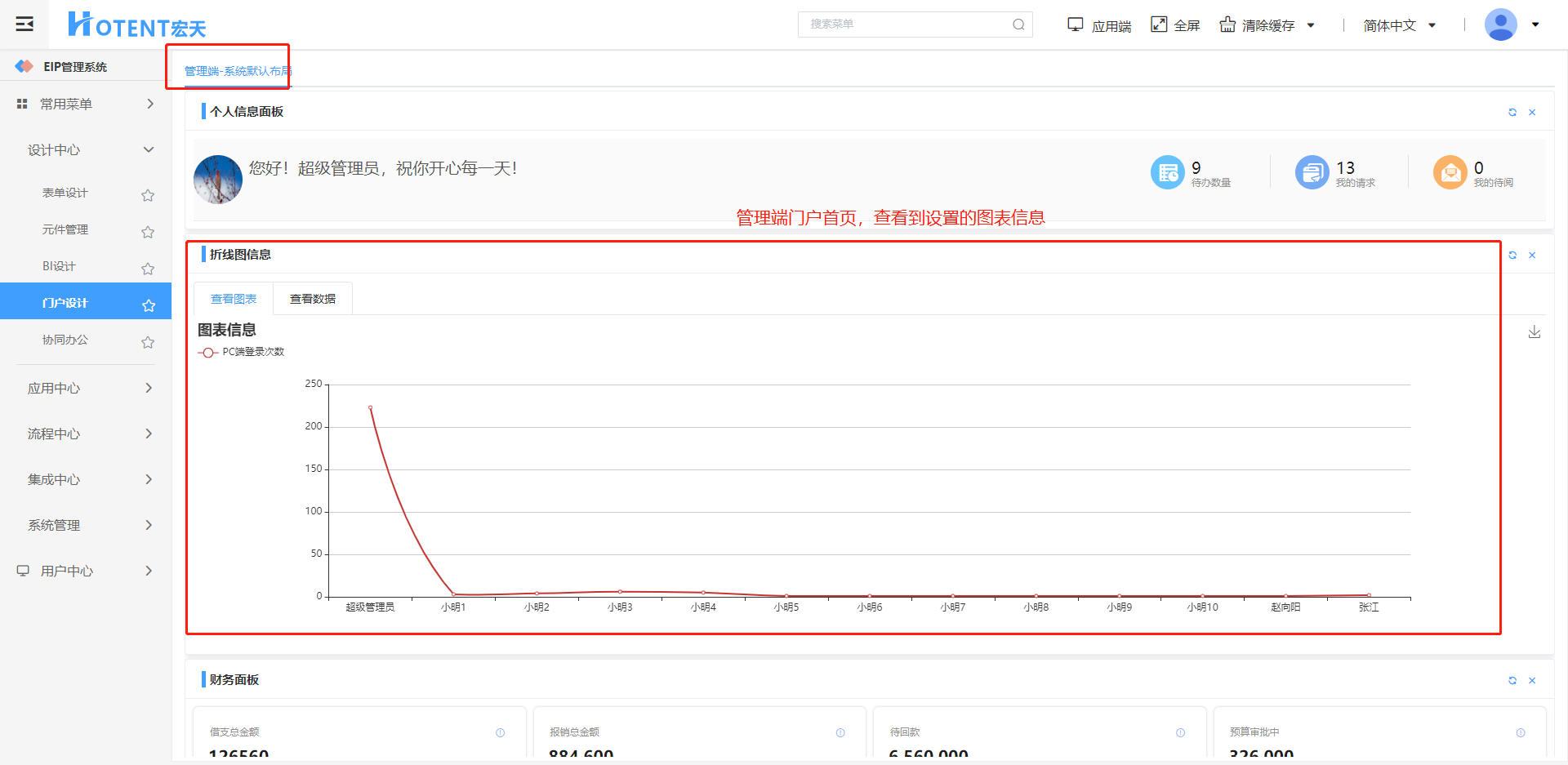The height and width of the screenshot is (765, 1568).
Task: Click the download icon beside the chart
Action: coord(1534,331)
